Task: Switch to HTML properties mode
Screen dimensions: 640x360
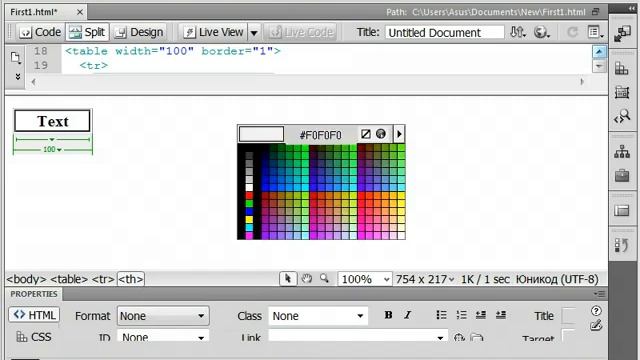Action: click(34, 315)
